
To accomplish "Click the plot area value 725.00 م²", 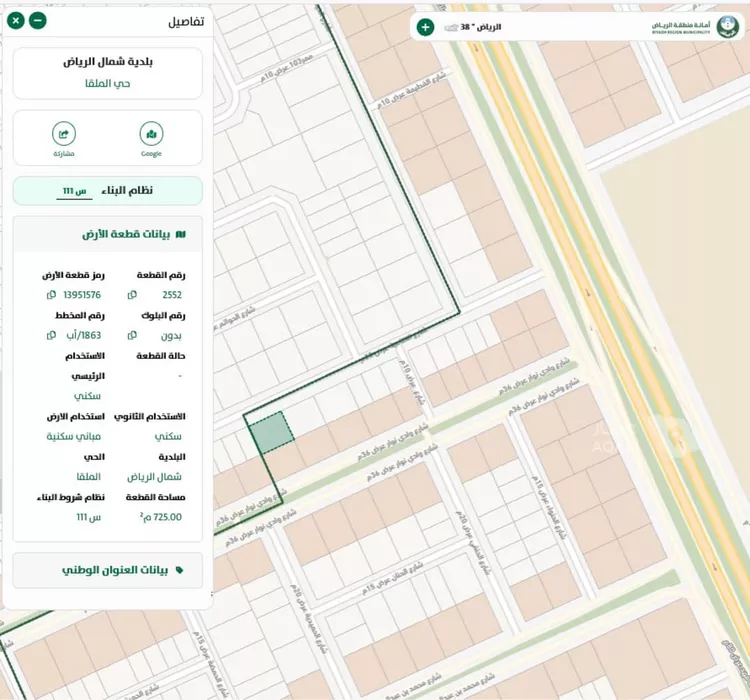I will [x=161, y=517].
